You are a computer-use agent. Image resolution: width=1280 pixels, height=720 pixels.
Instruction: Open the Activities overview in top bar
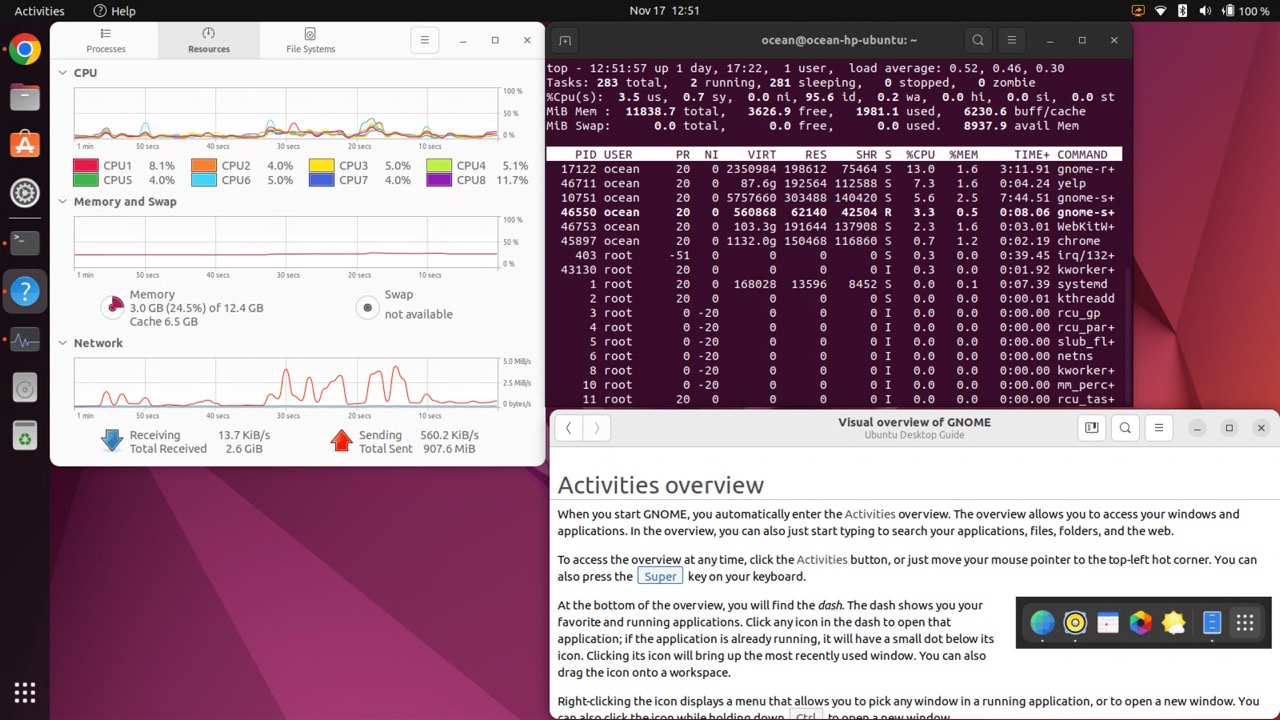point(39,11)
